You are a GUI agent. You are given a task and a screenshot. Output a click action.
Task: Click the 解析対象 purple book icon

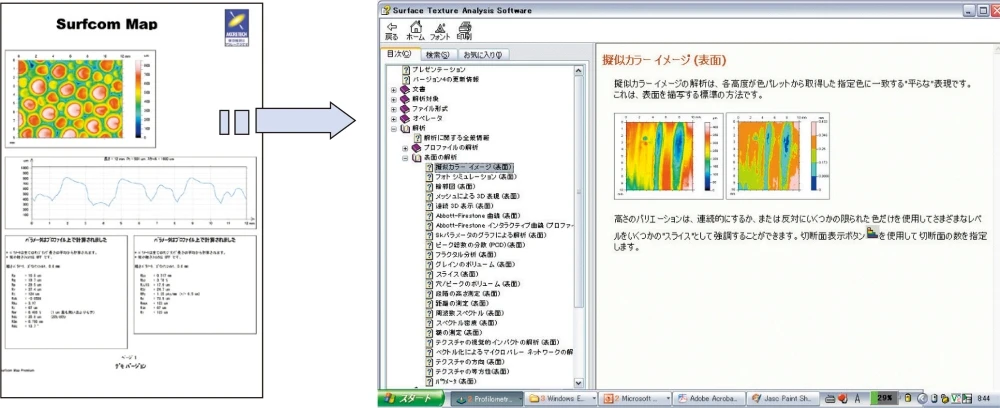[x=405, y=99]
